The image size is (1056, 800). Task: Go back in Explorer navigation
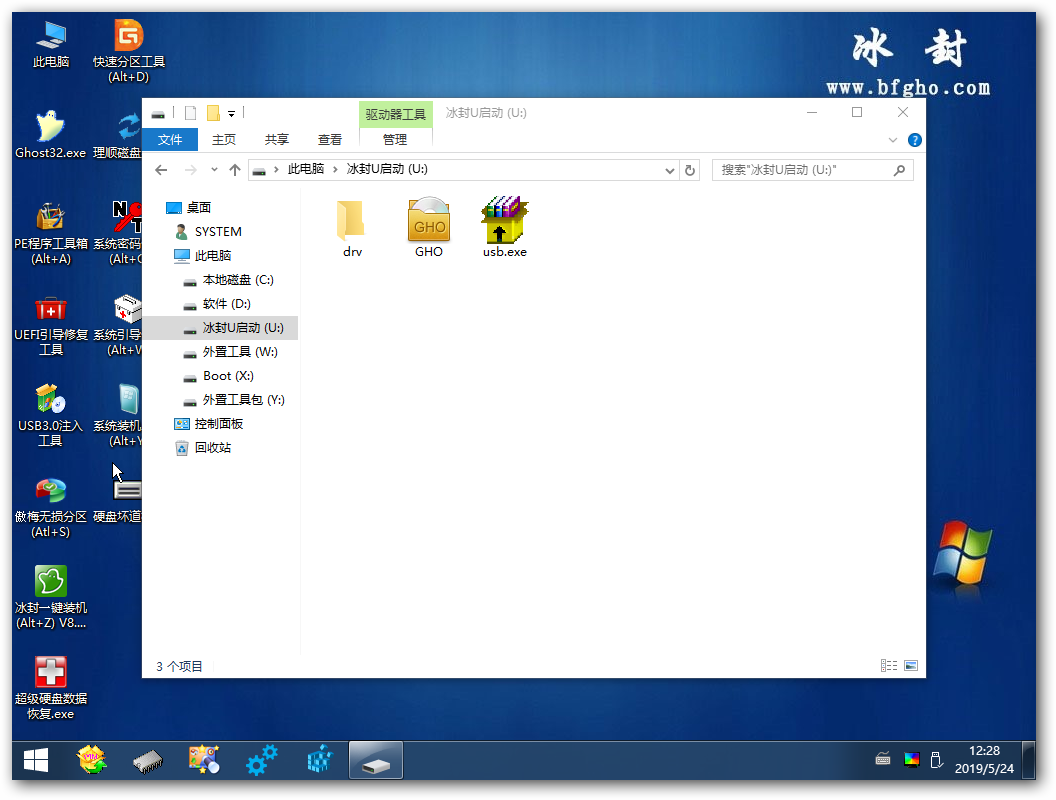(x=161, y=170)
